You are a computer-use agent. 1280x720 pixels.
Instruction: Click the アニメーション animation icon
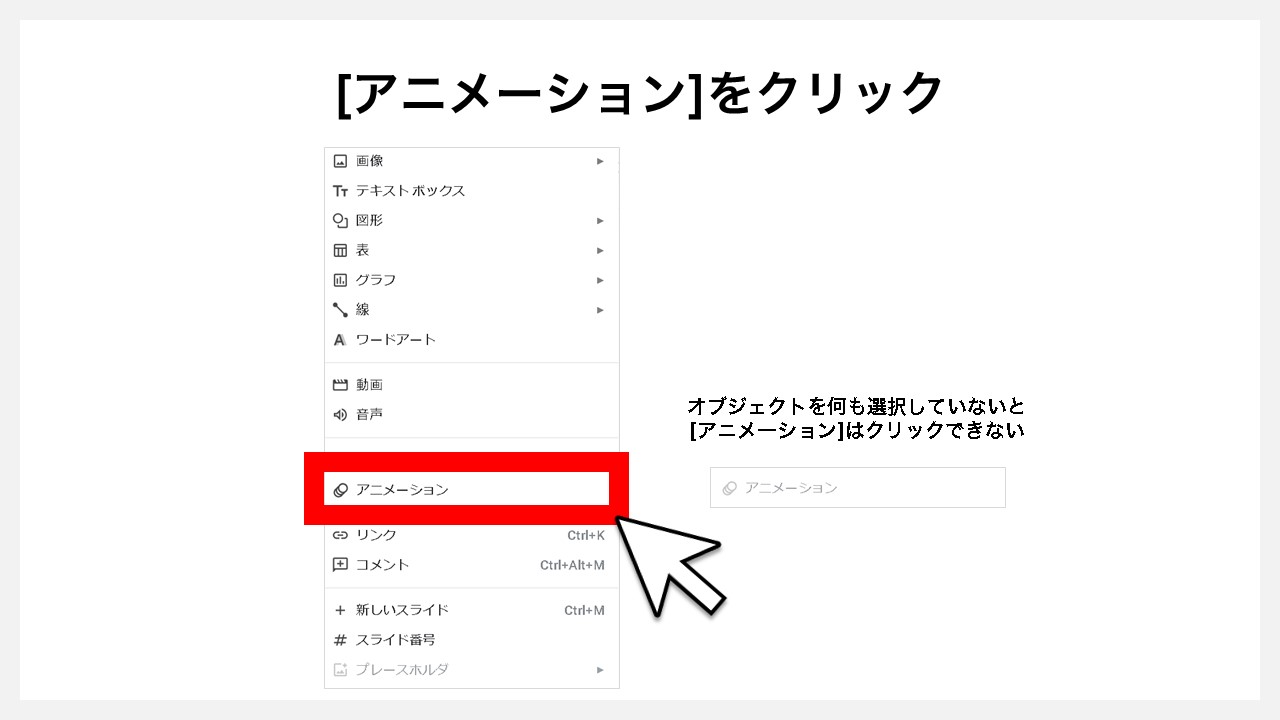click(340, 488)
